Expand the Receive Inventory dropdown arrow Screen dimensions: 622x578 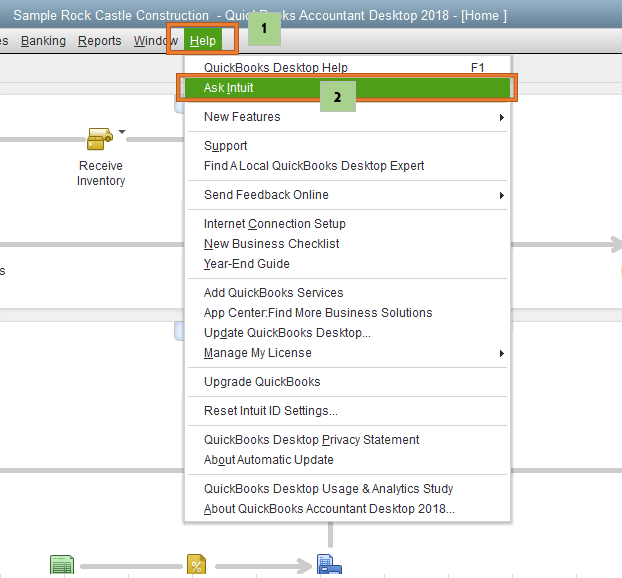point(122,132)
